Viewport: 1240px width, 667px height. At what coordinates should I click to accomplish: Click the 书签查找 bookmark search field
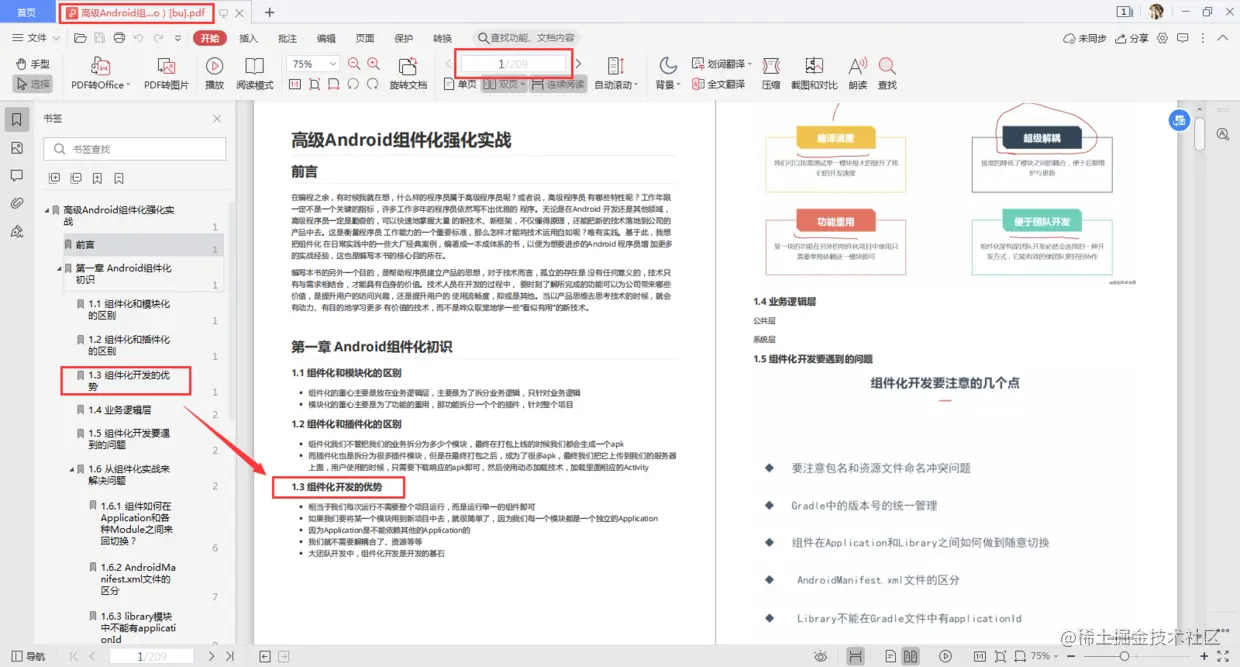[135, 149]
